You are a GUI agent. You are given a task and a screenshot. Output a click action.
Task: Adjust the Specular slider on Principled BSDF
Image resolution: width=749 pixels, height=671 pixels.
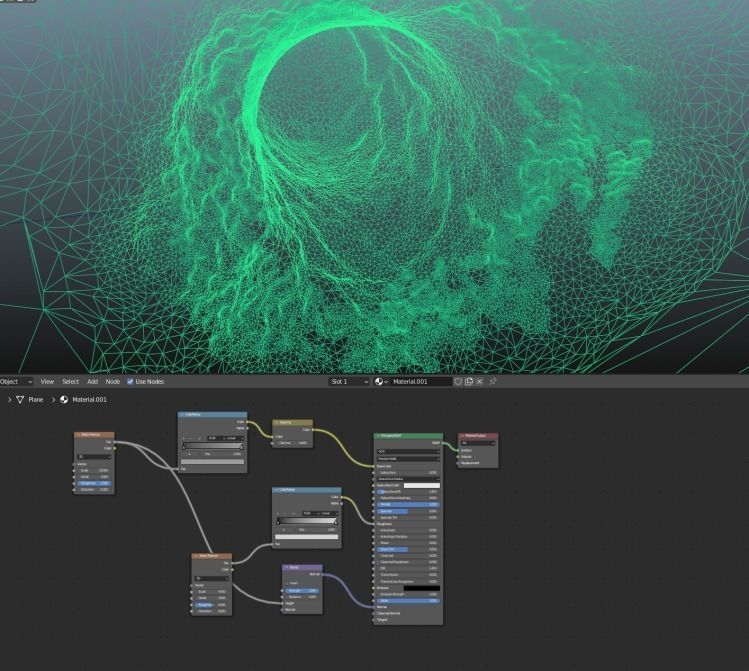(x=408, y=511)
